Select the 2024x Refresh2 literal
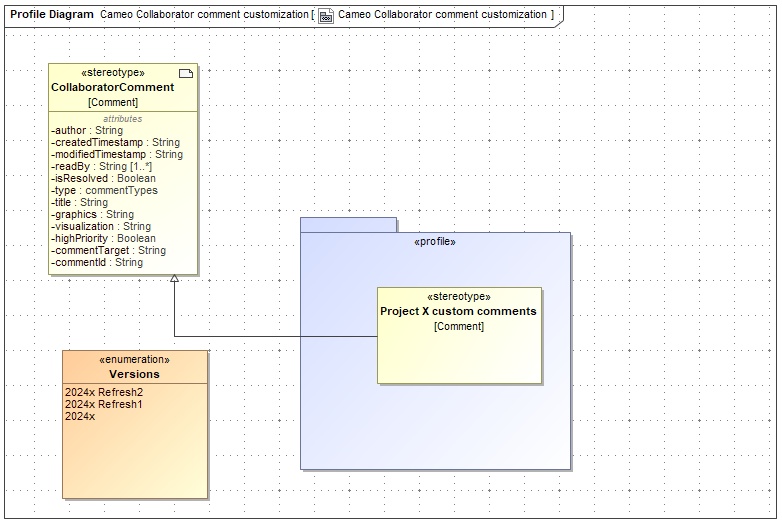The height and width of the screenshot is (525, 782). pos(104,392)
